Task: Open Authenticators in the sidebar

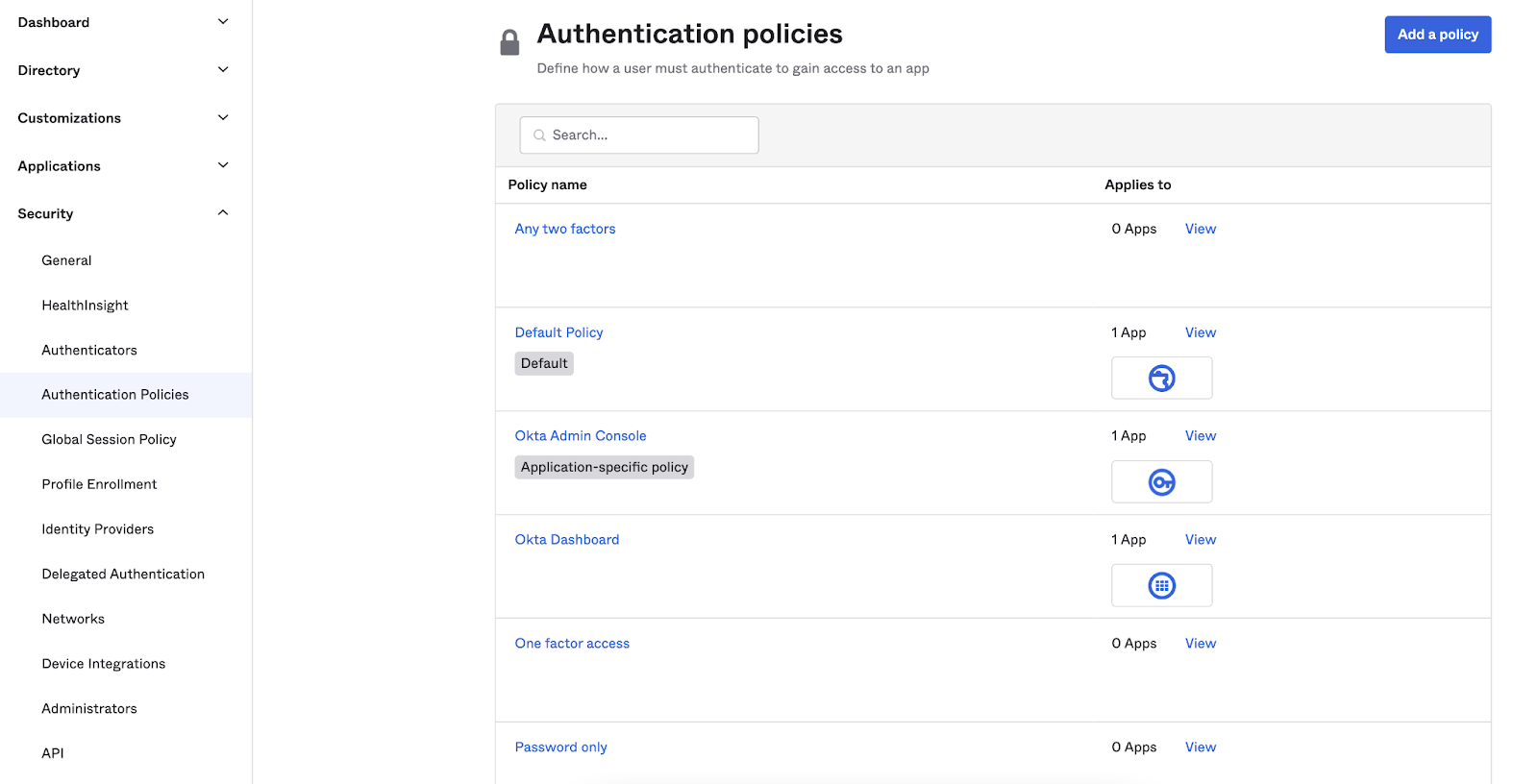Action: click(x=89, y=351)
